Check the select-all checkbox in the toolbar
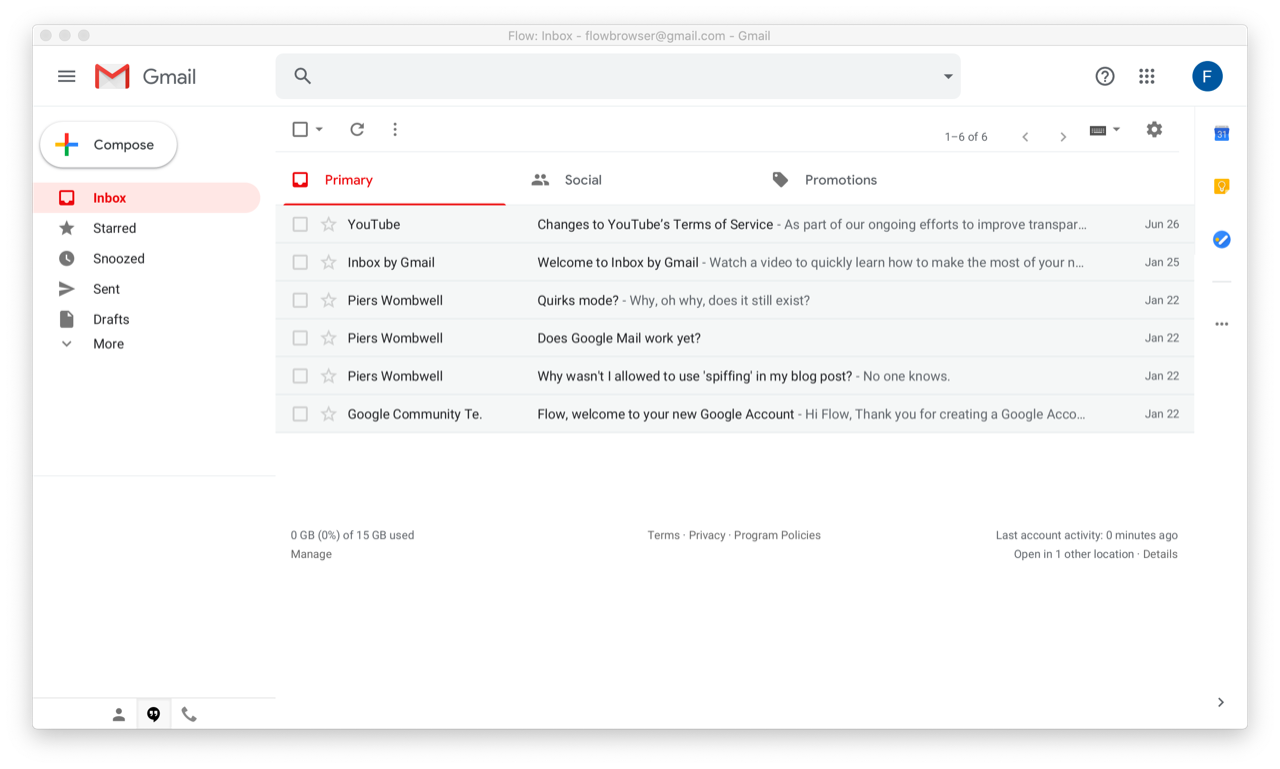The image size is (1280, 769). (x=299, y=129)
